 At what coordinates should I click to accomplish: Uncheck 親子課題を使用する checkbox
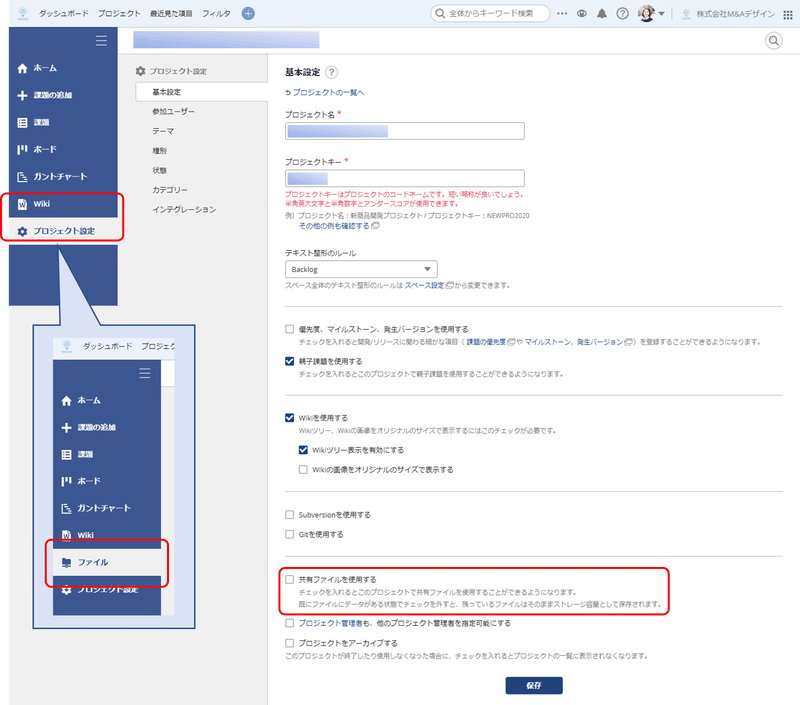[x=290, y=361]
